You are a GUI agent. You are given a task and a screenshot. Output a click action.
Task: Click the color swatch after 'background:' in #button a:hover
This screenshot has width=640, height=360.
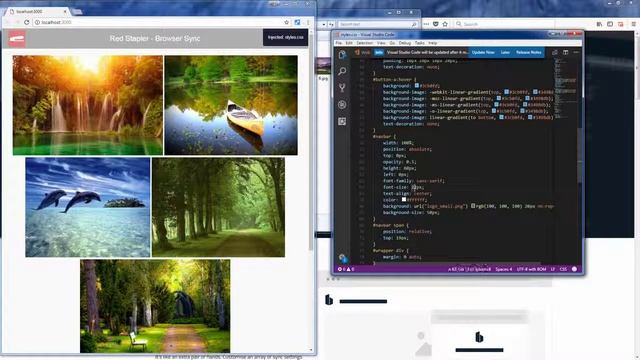point(417,86)
